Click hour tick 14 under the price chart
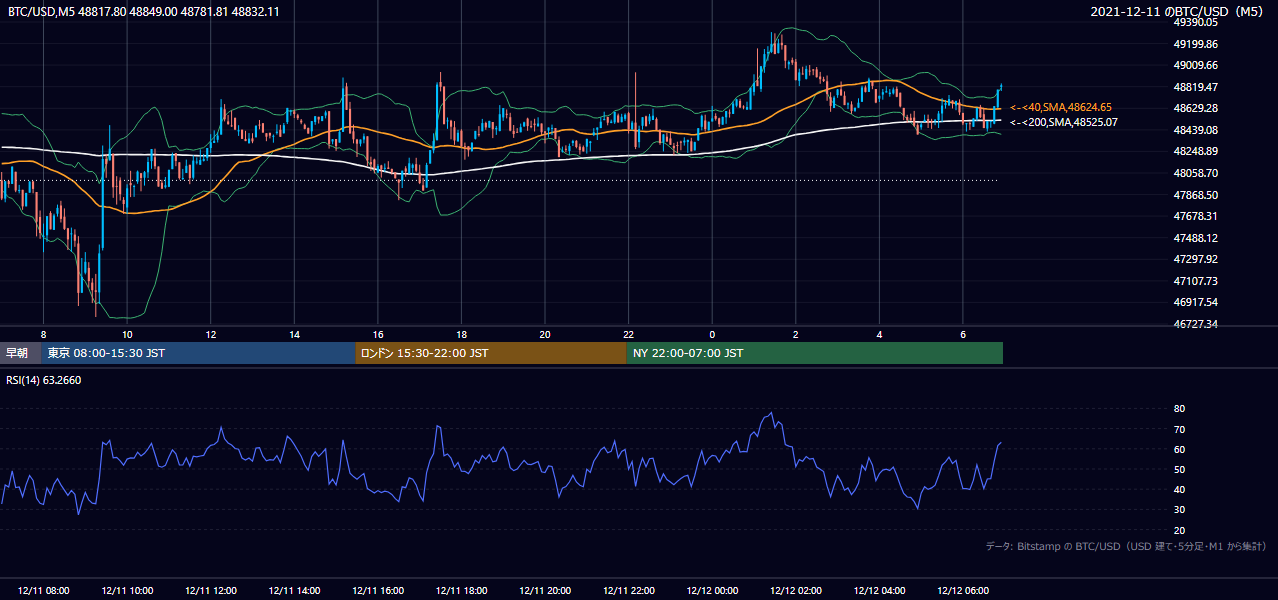 (x=294, y=334)
